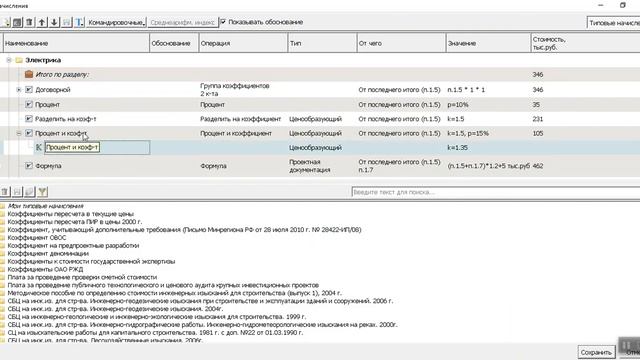Click Проектная документация type cell

click(310, 166)
